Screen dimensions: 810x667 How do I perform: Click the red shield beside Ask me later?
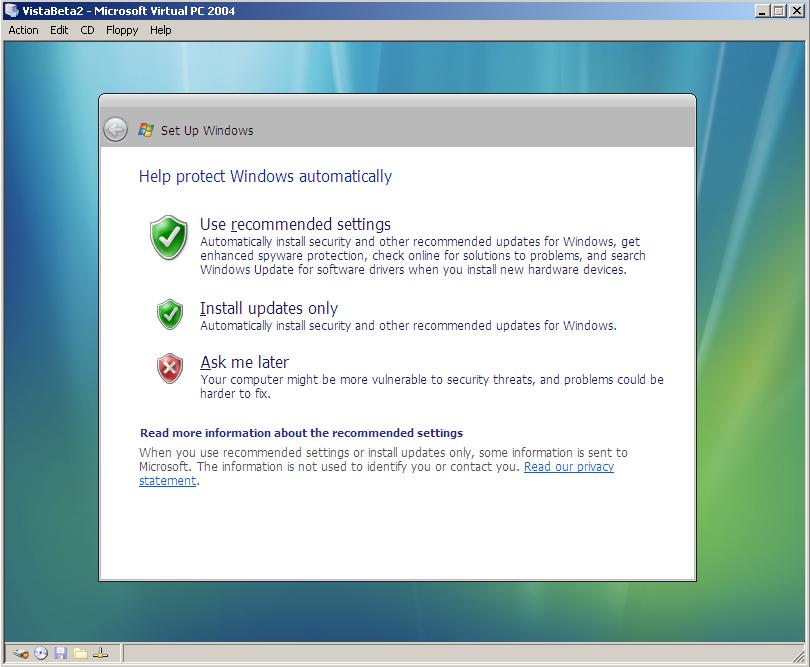(169, 368)
